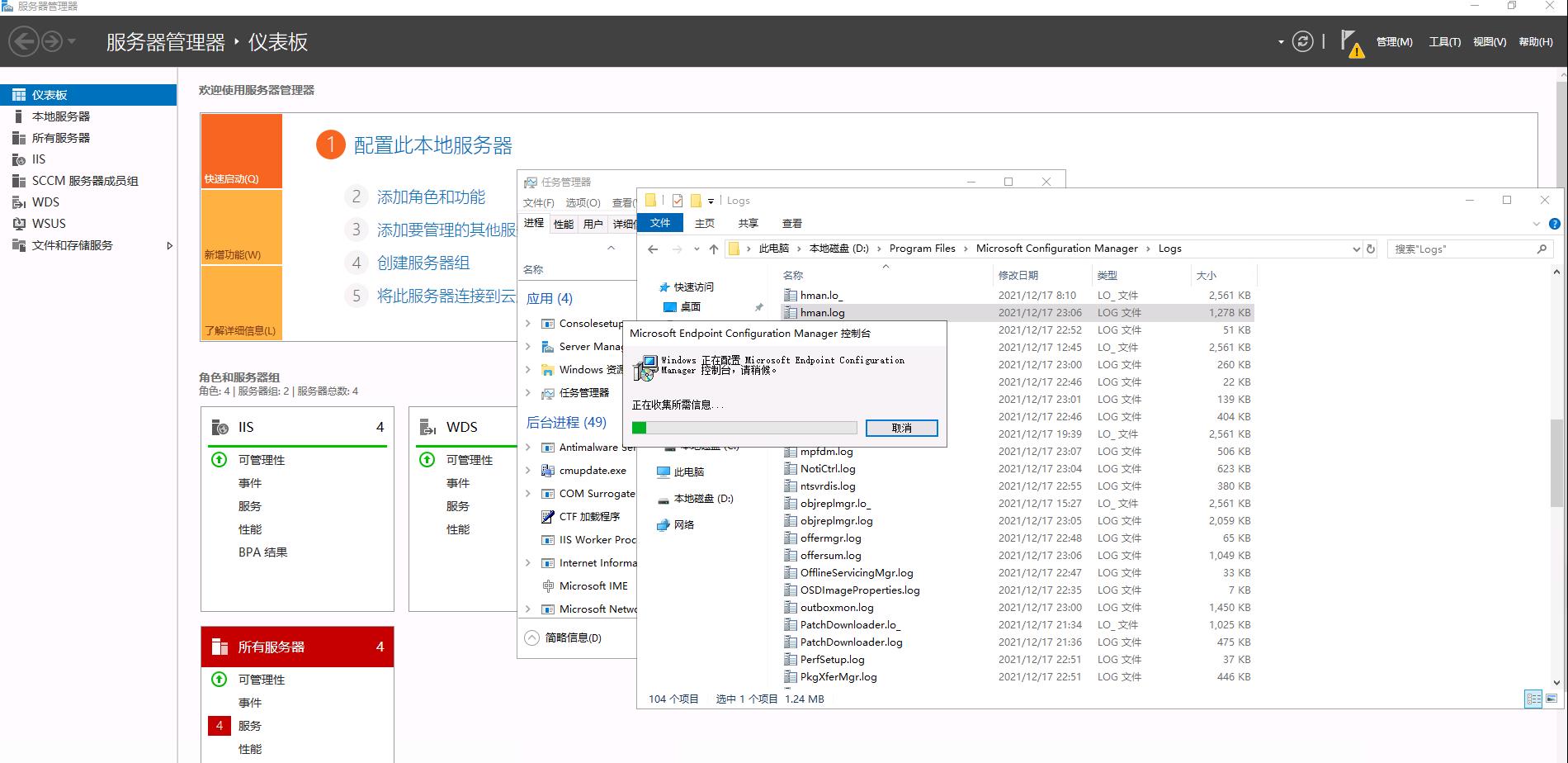Open Task Manager 选项(O) menu
The height and width of the screenshot is (763, 1568).
point(583,203)
